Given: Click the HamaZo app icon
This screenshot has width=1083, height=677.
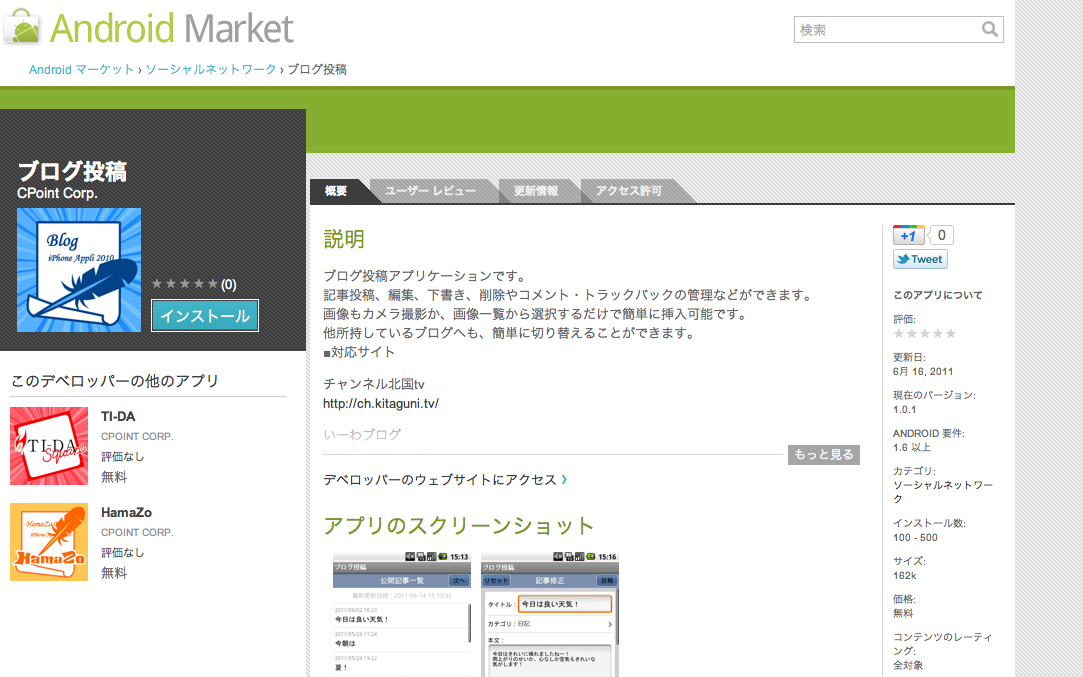Looking at the screenshot, I should [x=49, y=542].
